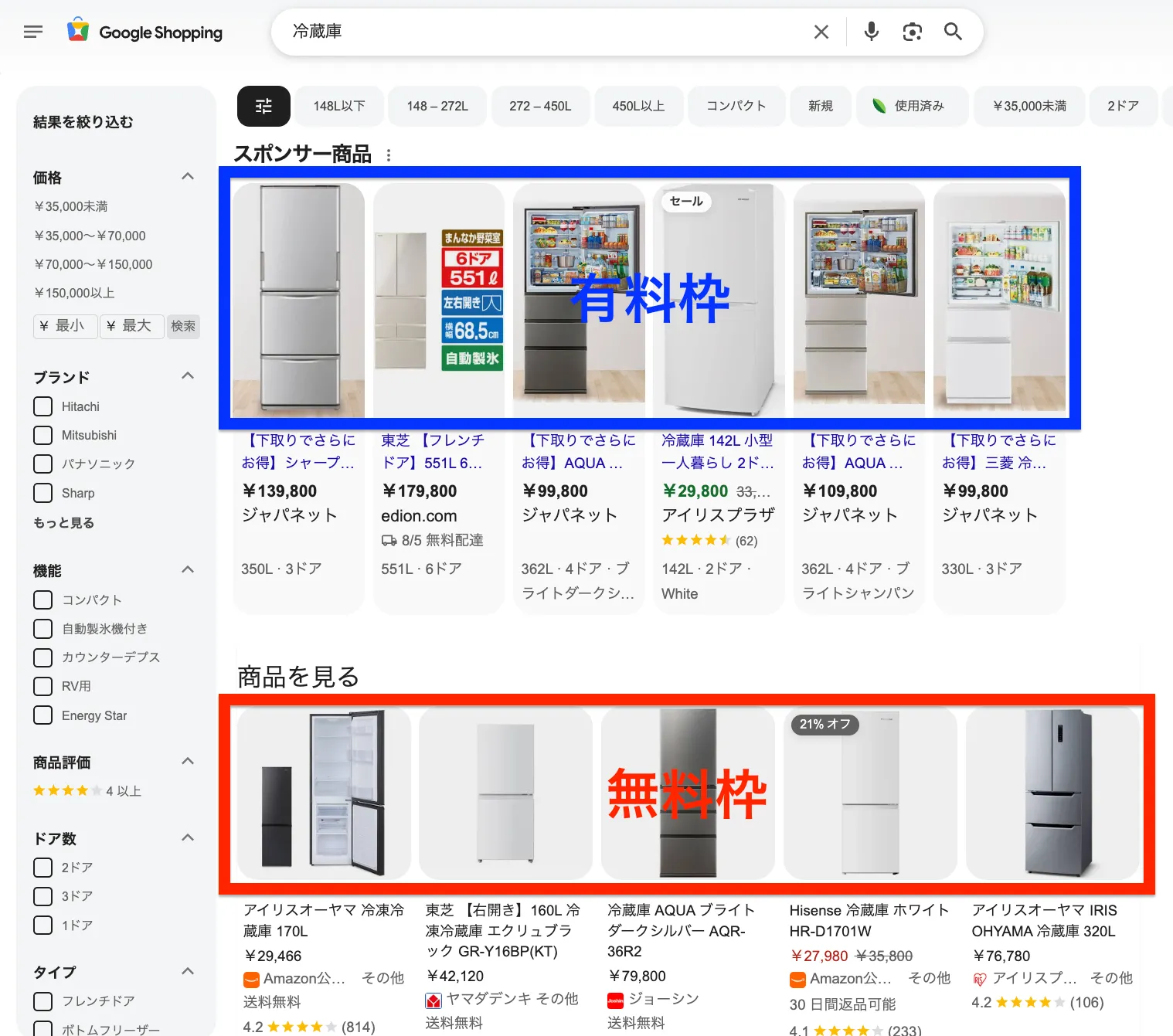This screenshot has height=1036, width=1173.
Task: Select the コンパクト filter chip
Action: pyautogui.click(x=736, y=106)
